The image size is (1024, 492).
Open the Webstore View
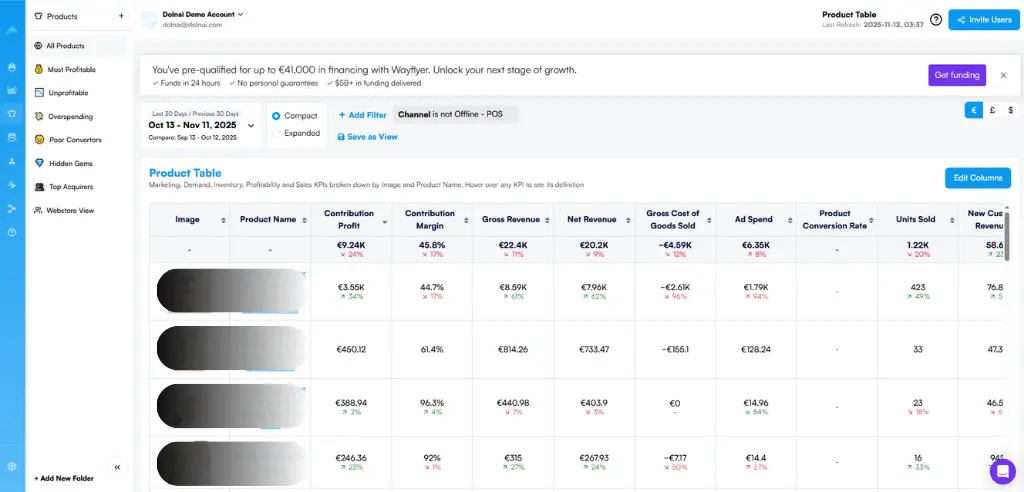click(x=78, y=210)
